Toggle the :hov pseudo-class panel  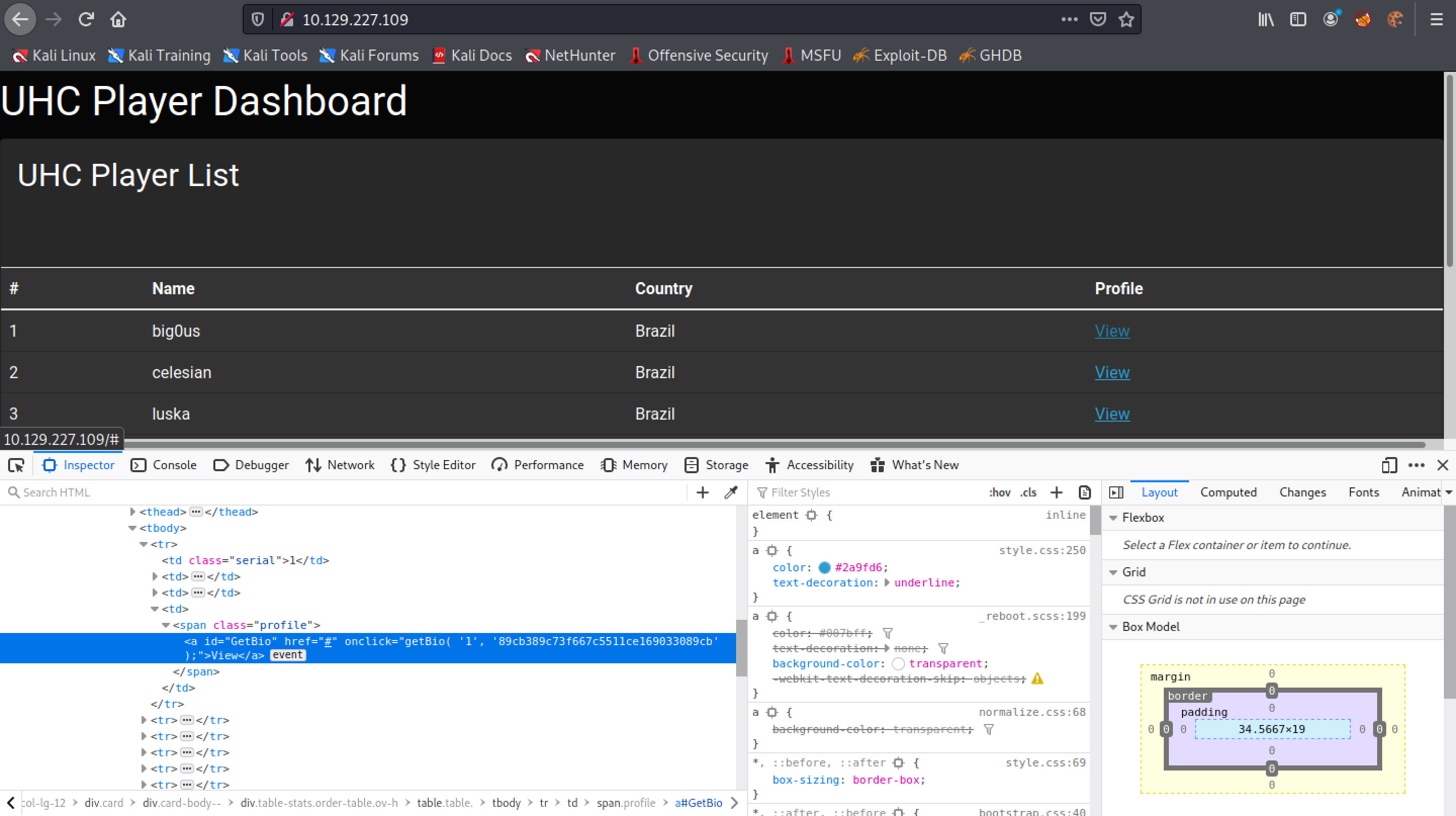pyautogui.click(x=999, y=493)
